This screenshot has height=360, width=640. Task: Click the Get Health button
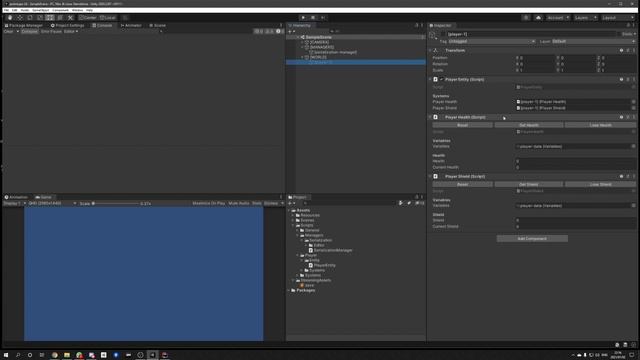529,125
